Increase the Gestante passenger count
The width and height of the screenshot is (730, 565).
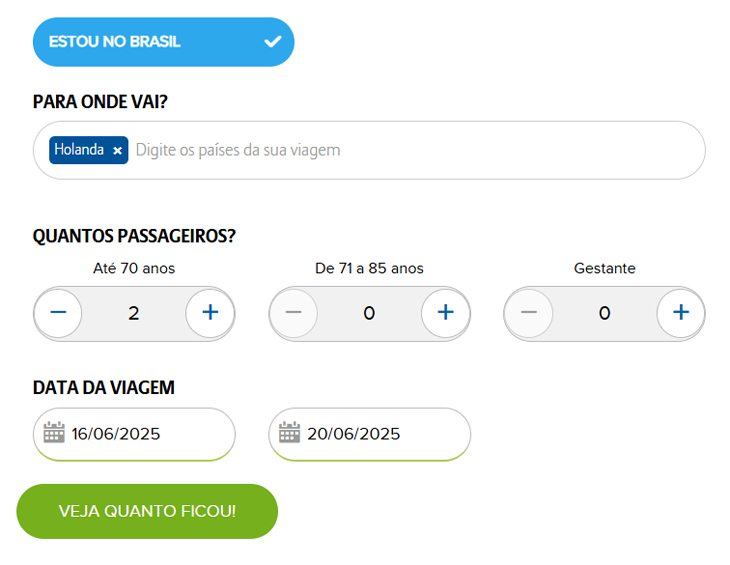tap(681, 313)
